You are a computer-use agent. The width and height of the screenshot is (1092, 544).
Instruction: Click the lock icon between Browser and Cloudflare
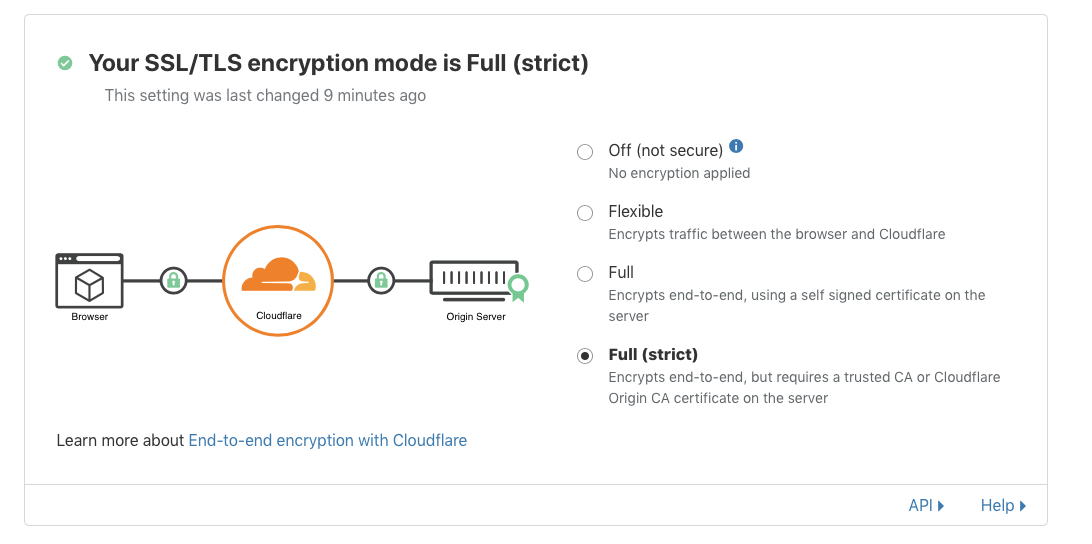pyautogui.click(x=174, y=281)
